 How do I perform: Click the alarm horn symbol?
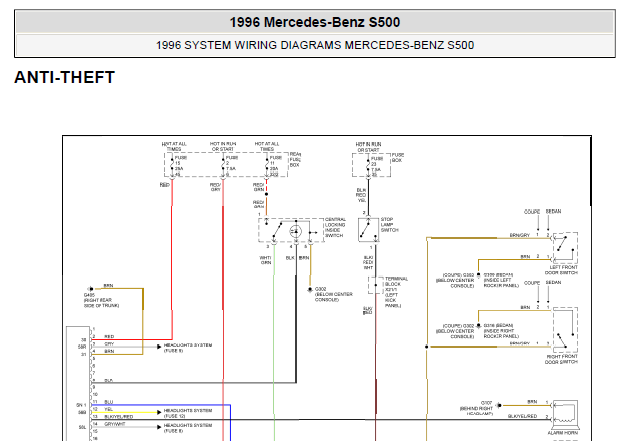(565, 415)
